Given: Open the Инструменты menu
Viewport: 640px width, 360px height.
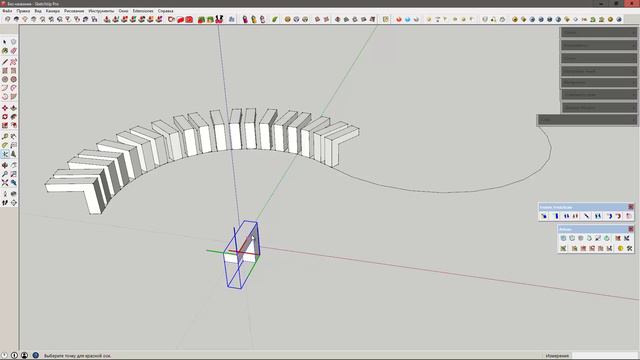Looking at the screenshot, I should coord(101,11).
